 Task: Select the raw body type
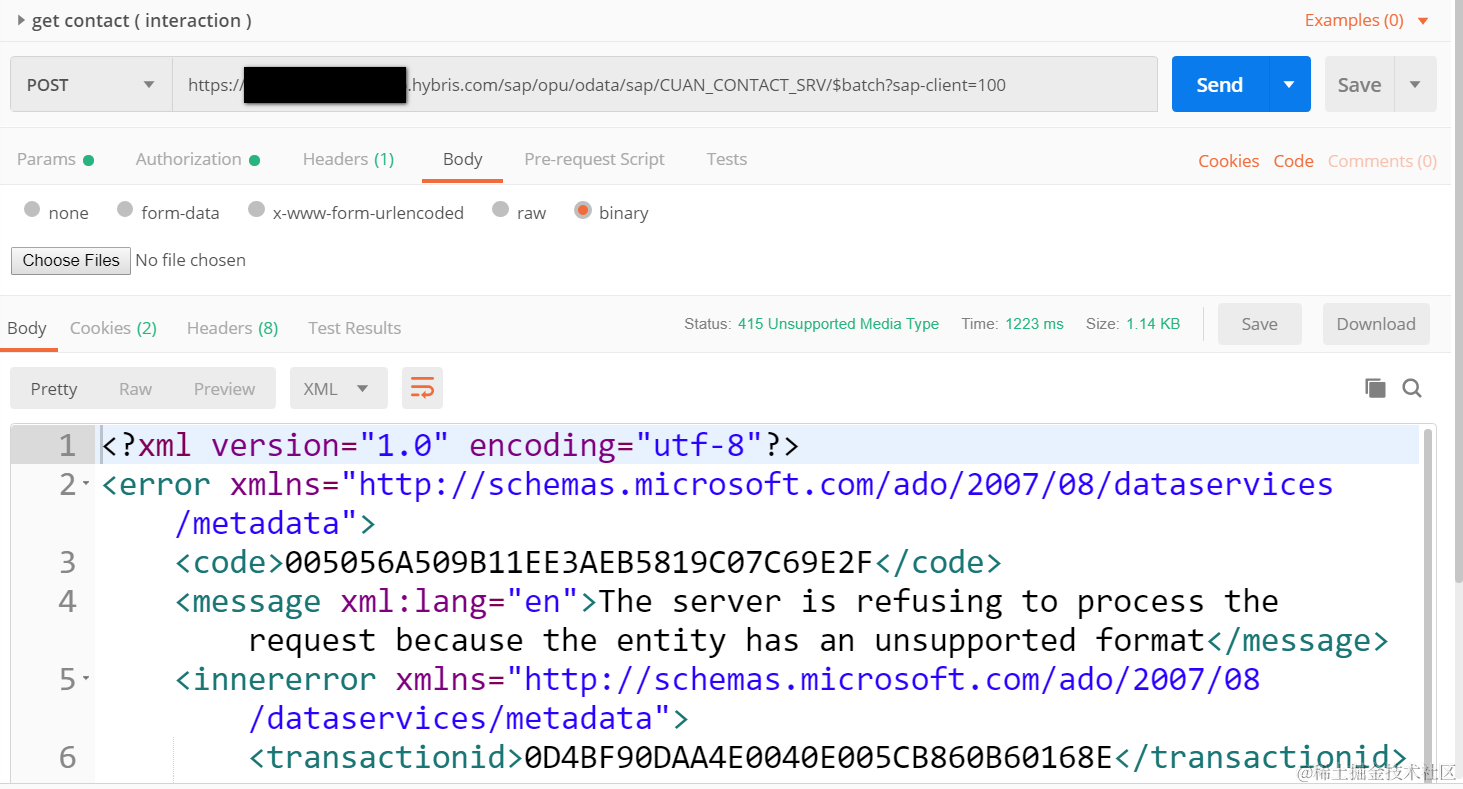click(x=500, y=210)
